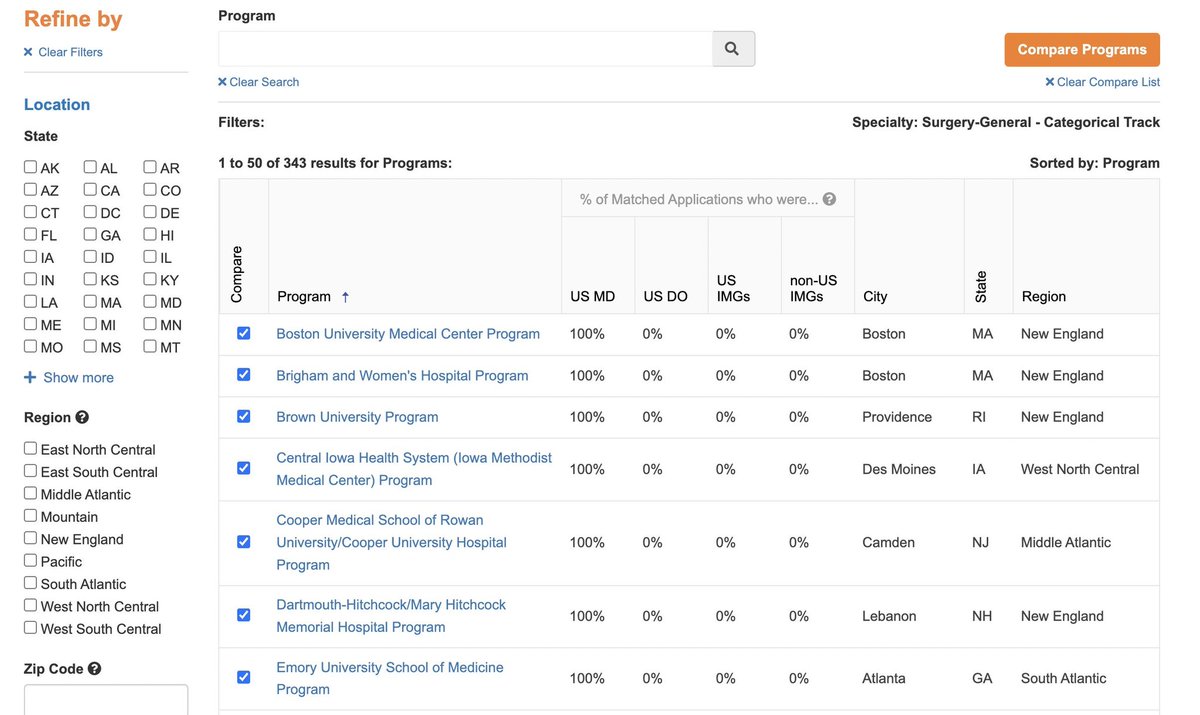This screenshot has width=1200, height=715.
Task: Click the Clear Search link
Action: tap(259, 82)
